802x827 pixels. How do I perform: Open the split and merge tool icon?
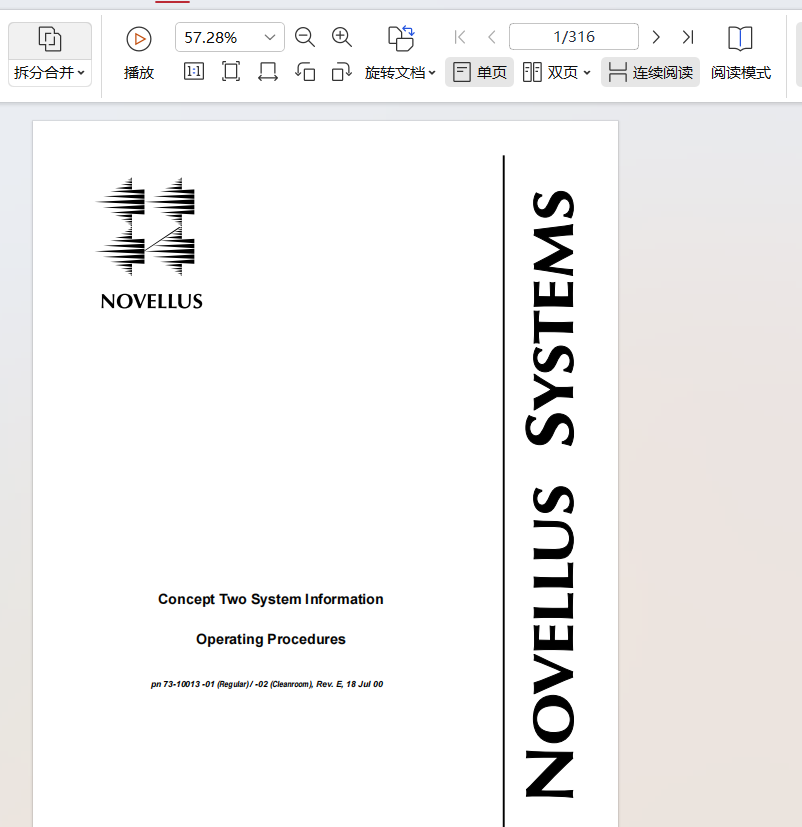(50, 39)
